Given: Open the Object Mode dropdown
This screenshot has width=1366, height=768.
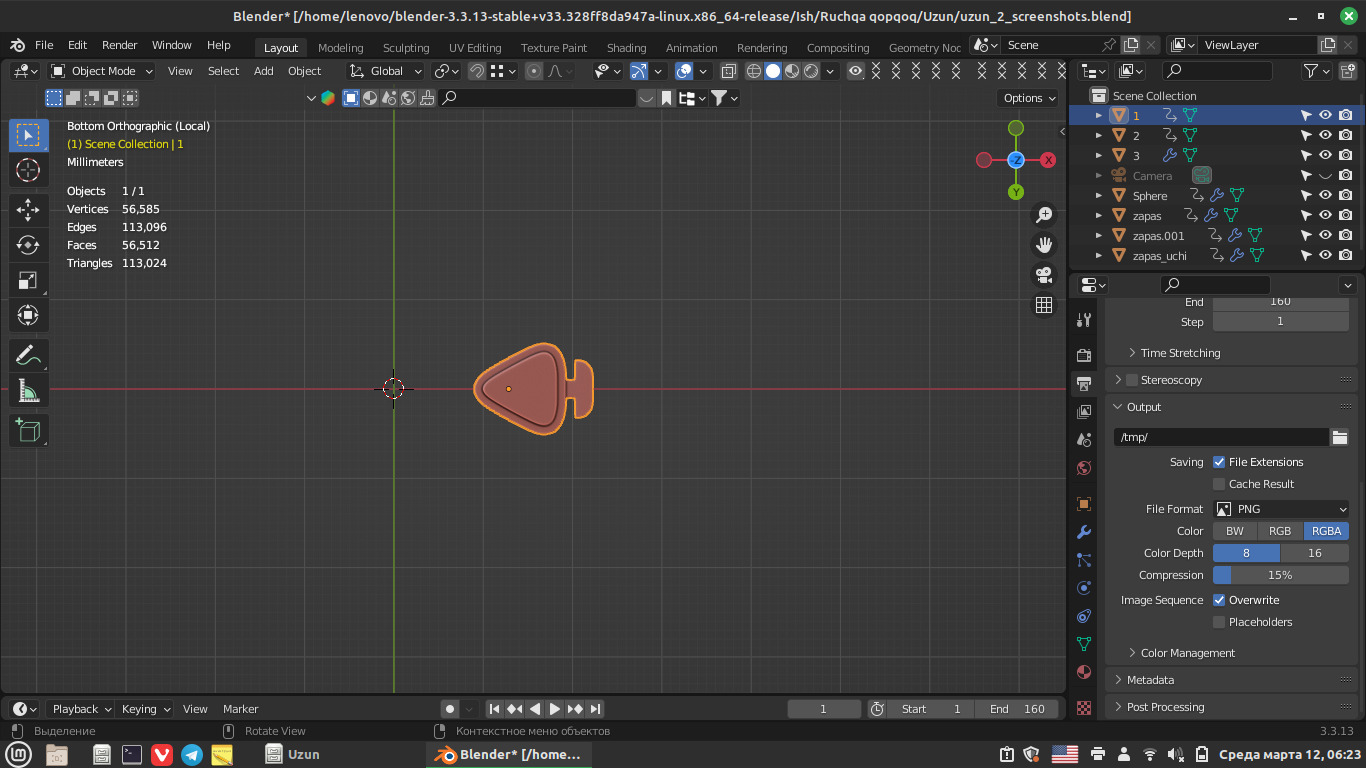Looking at the screenshot, I should pos(102,71).
